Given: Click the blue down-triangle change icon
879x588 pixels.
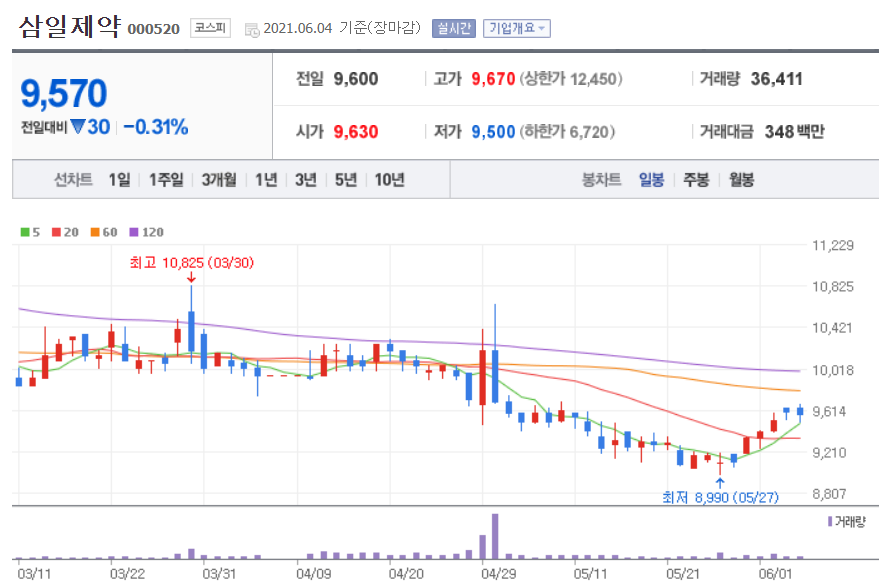Looking at the screenshot, I should tap(78, 127).
